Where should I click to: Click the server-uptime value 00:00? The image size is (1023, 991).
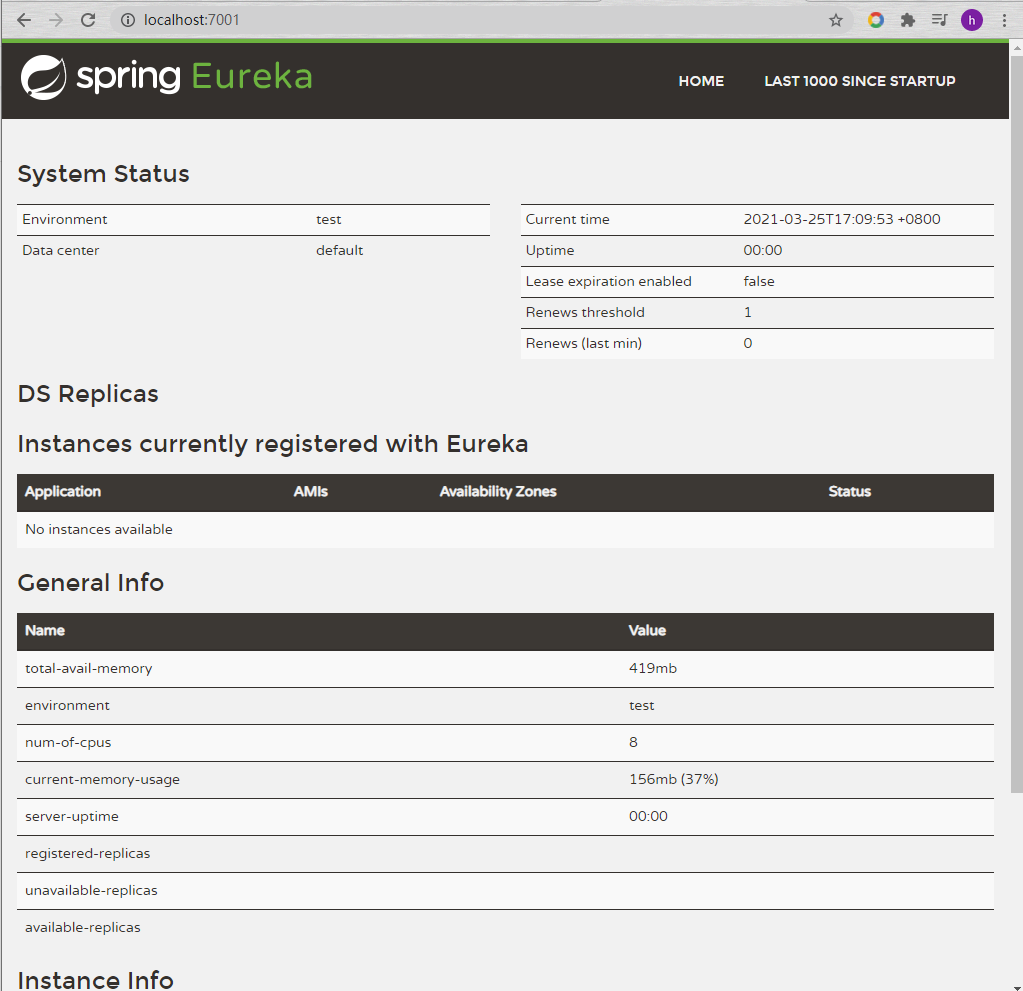(649, 817)
